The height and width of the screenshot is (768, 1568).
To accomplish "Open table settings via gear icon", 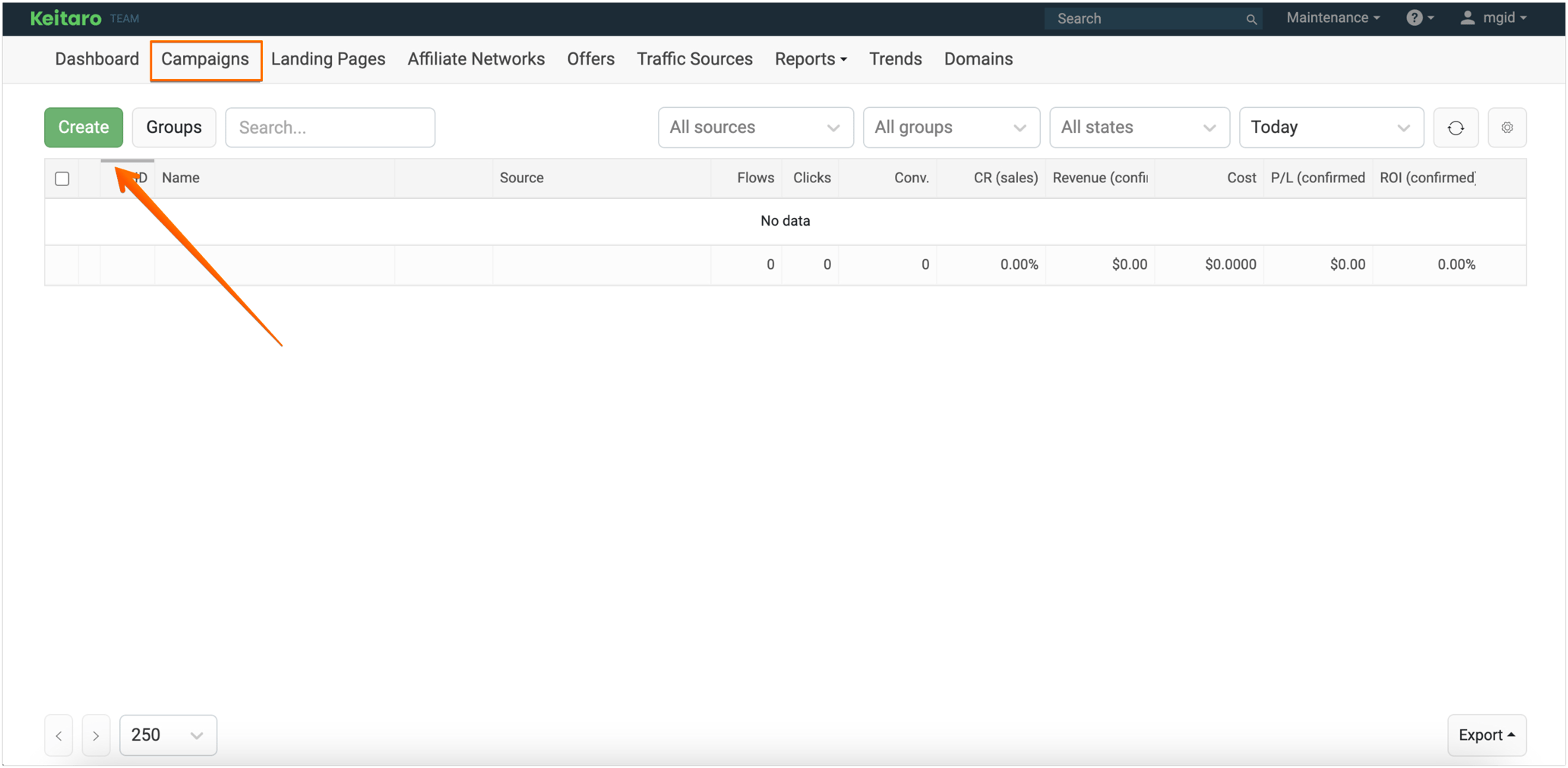I will point(1507,127).
